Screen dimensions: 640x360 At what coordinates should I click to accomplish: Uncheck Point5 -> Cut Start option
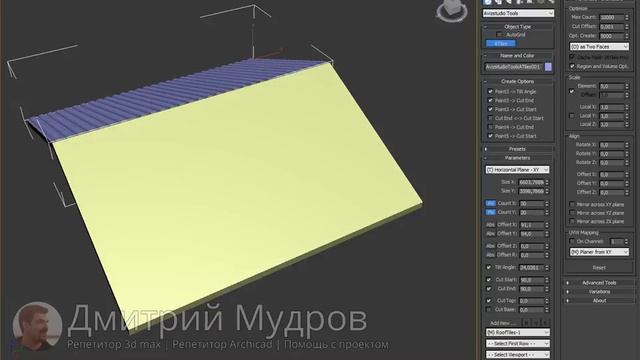point(490,136)
